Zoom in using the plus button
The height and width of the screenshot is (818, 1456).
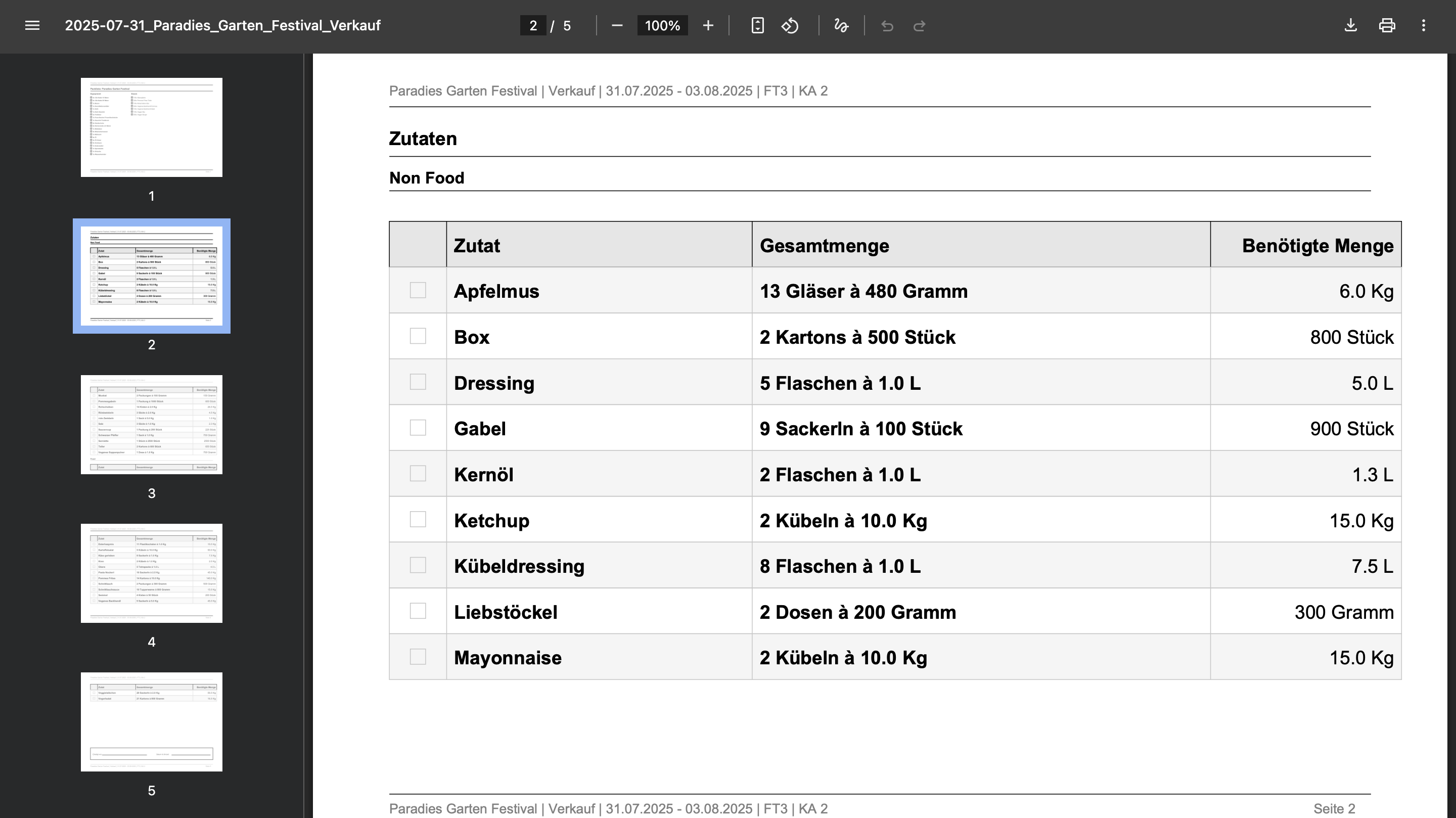click(x=708, y=25)
